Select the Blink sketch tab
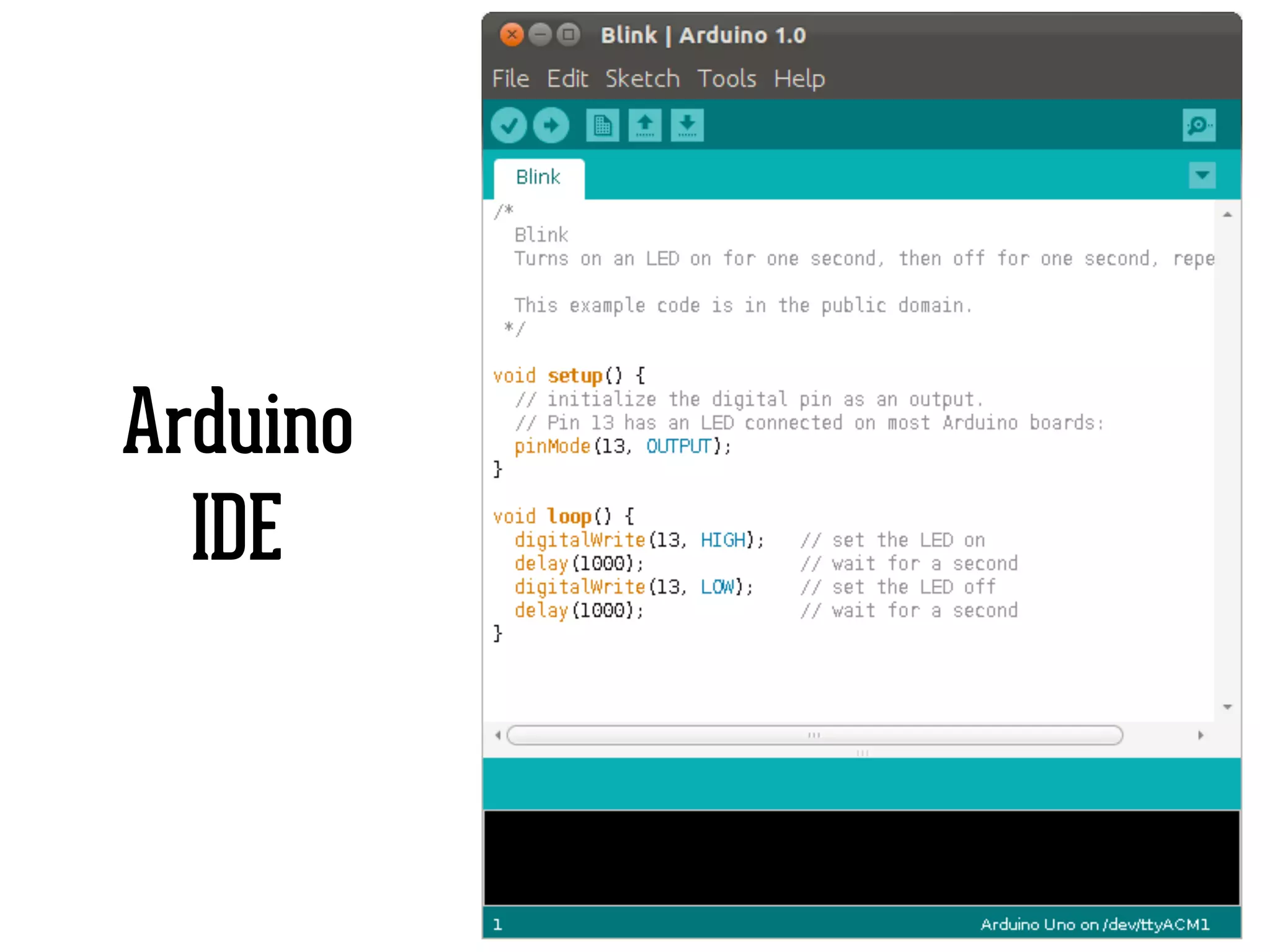 (x=539, y=178)
